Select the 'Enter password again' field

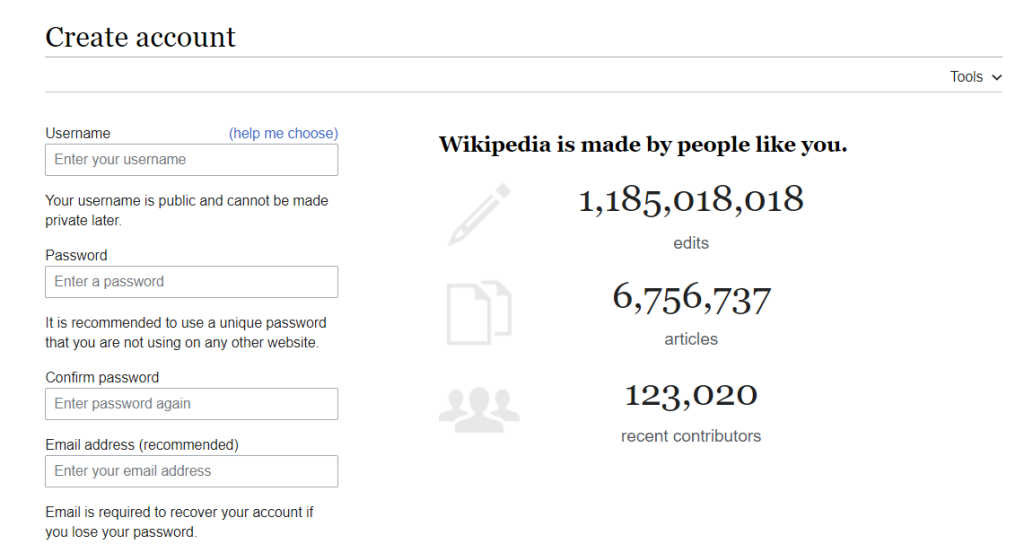191,404
